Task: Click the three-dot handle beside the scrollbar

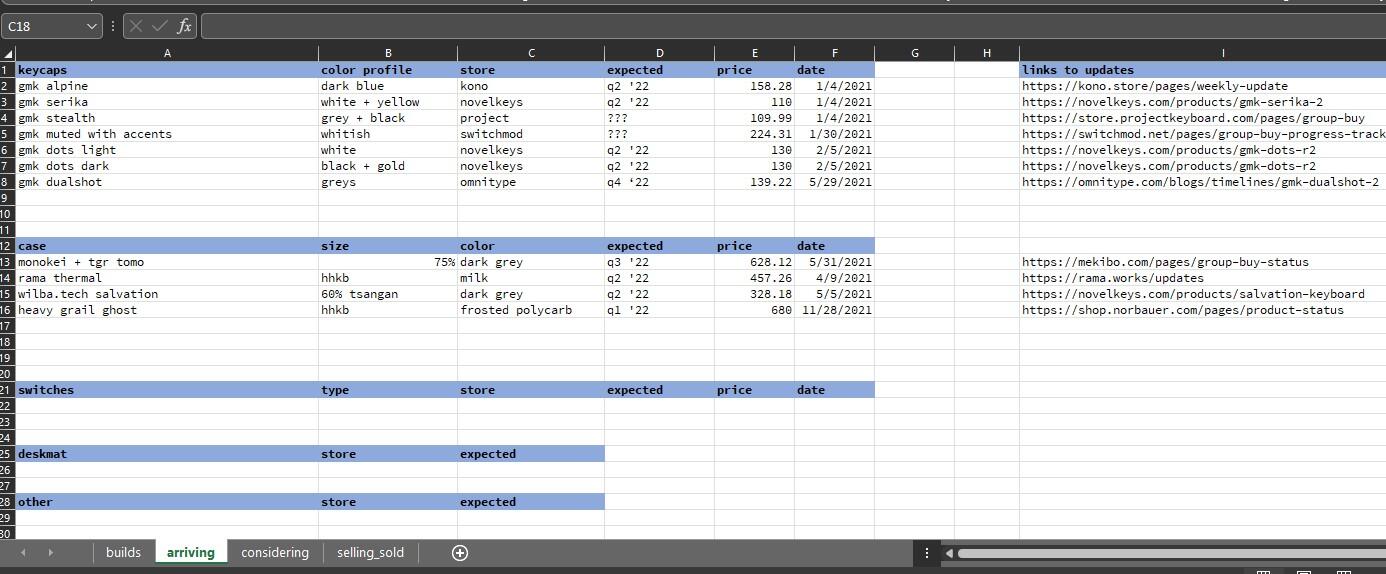Action: coord(927,553)
